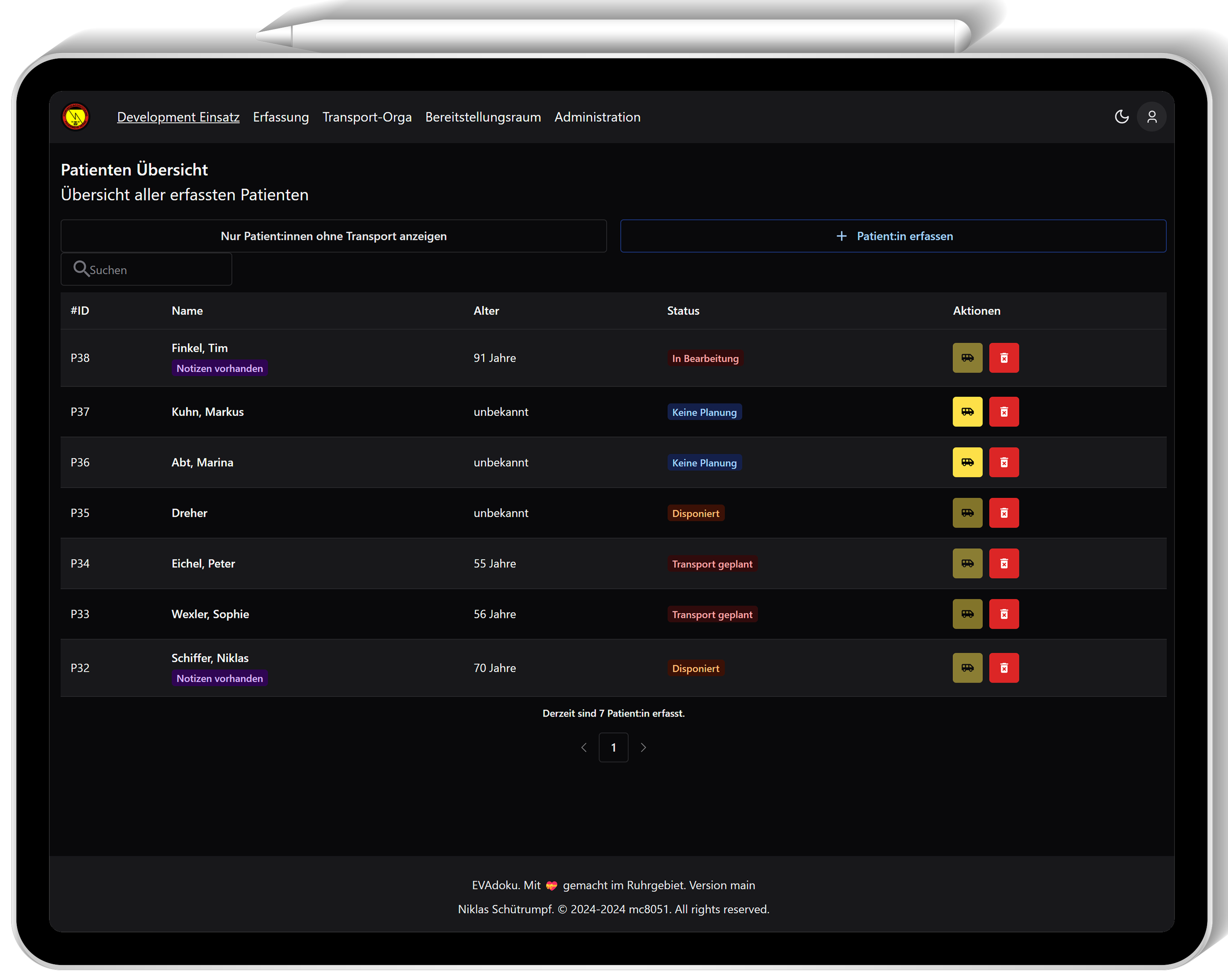Go to next page arrow
This screenshot has width=1228, height=980.
coord(643,748)
